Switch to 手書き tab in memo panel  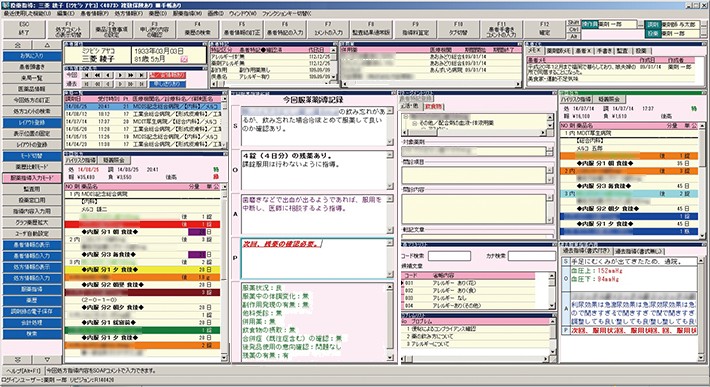604,51
